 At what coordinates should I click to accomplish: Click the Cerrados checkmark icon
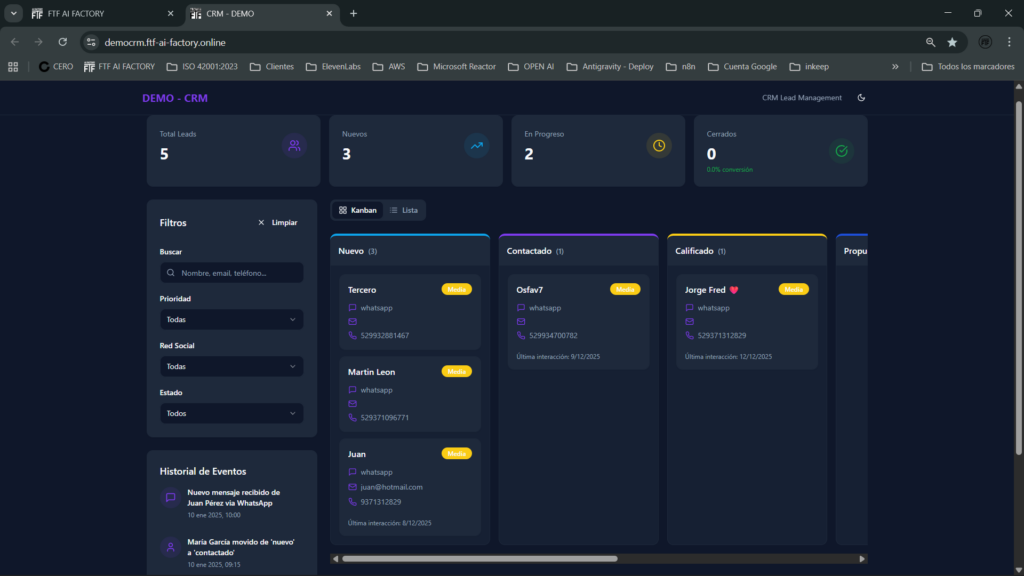click(x=841, y=151)
